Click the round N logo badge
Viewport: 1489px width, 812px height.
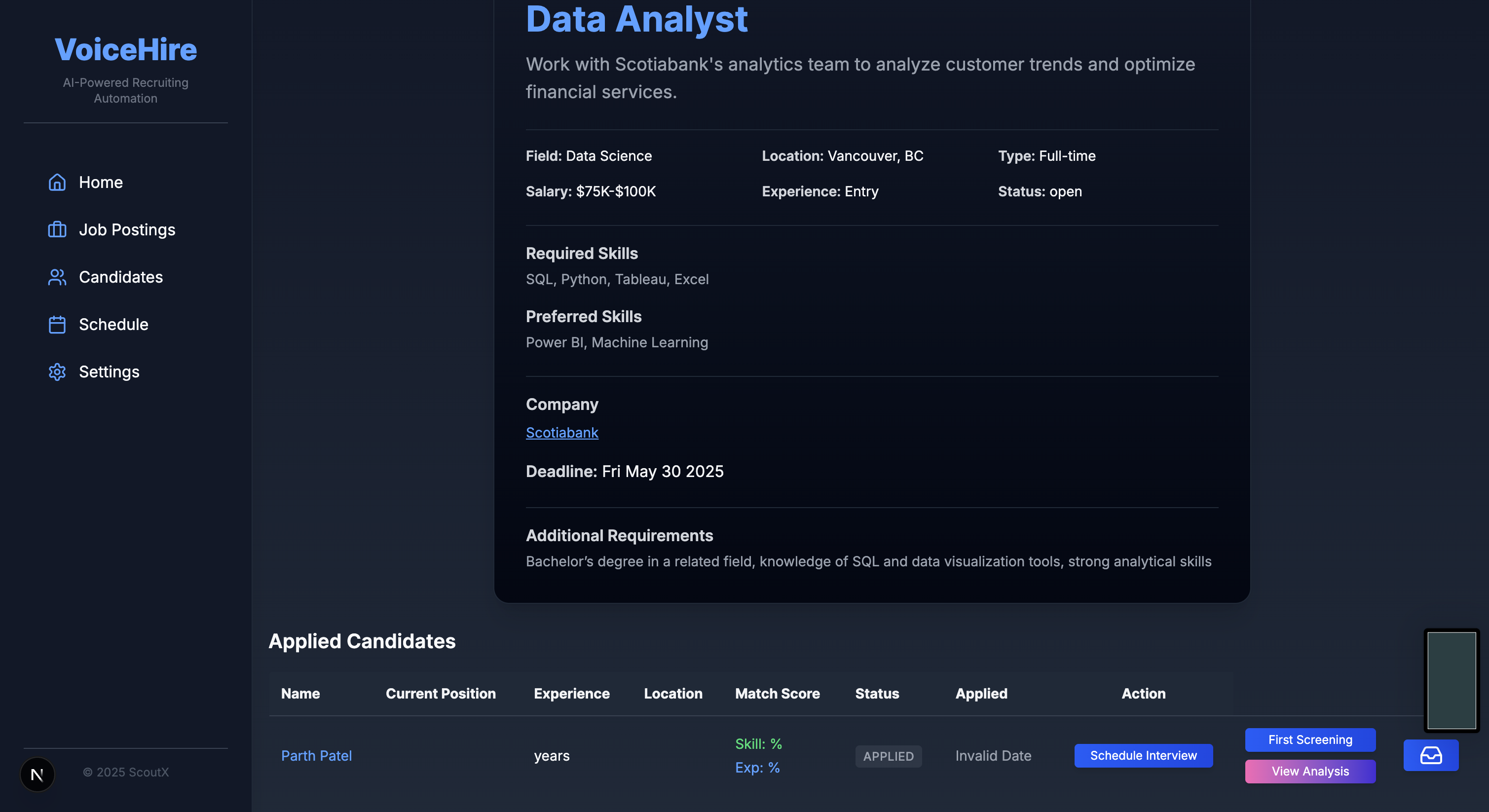click(x=37, y=775)
